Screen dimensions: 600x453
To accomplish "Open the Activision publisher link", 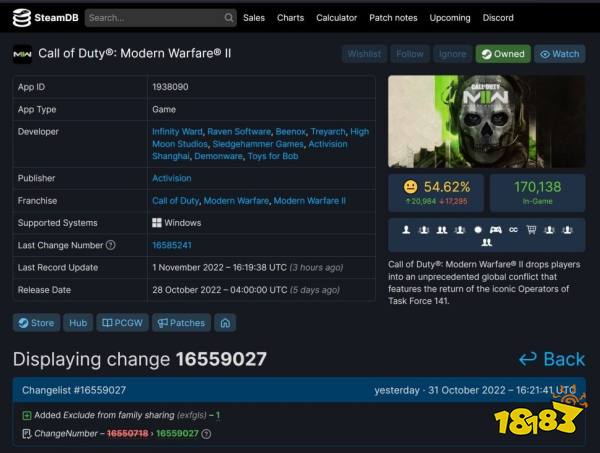I will [x=171, y=178].
